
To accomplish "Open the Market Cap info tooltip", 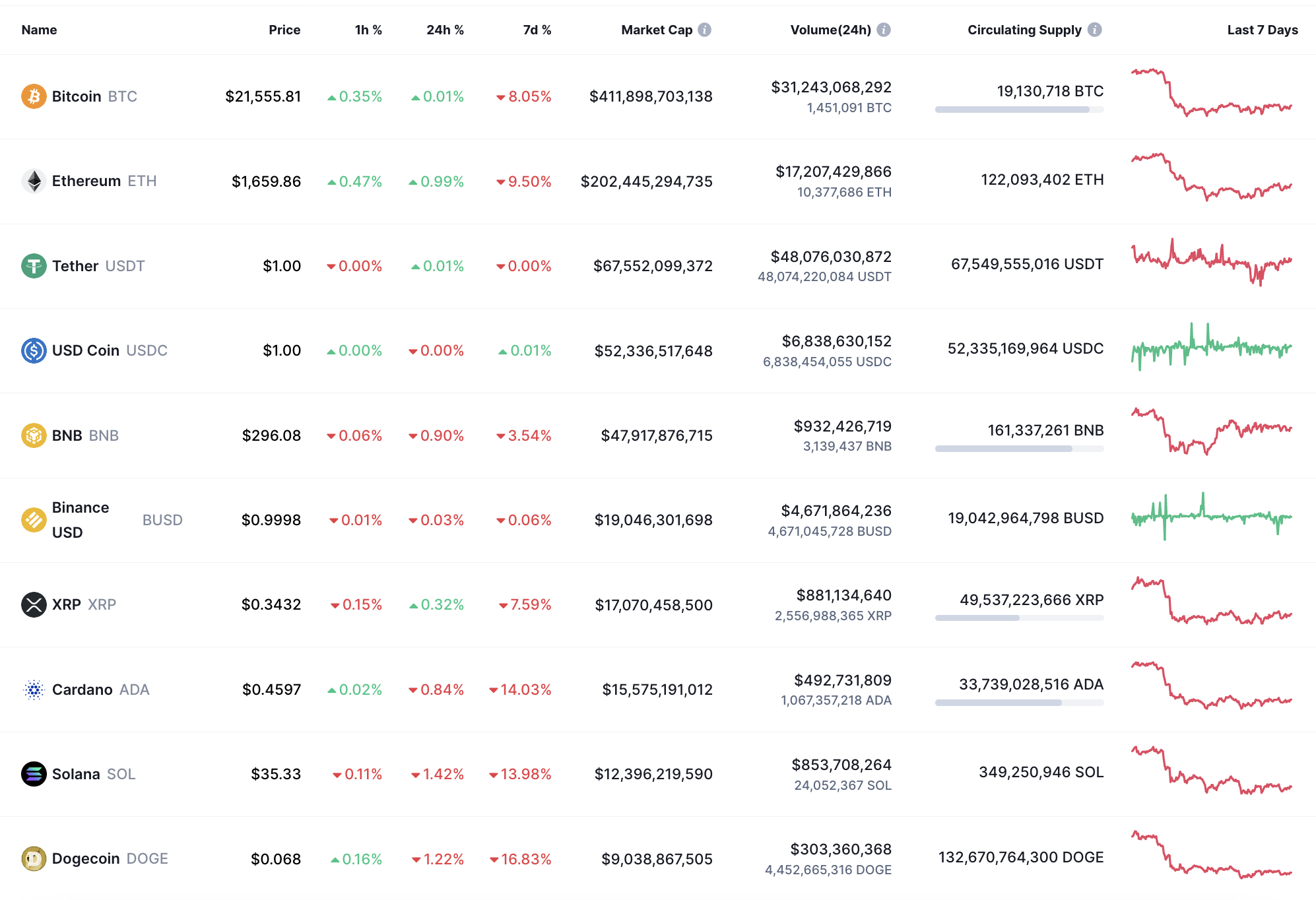I will coord(704,29).
